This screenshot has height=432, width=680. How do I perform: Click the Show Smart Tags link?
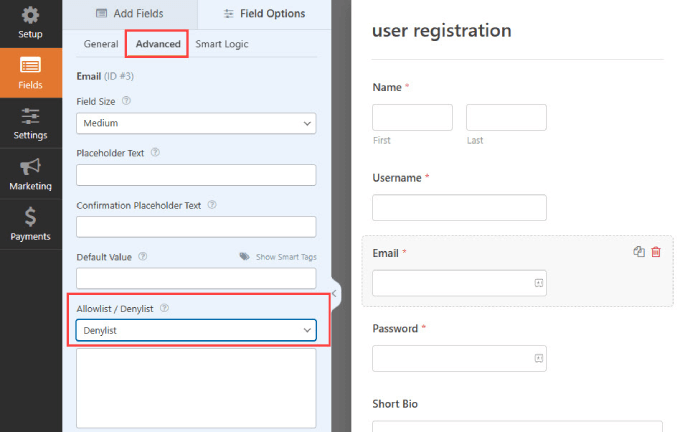coord(278,257)
